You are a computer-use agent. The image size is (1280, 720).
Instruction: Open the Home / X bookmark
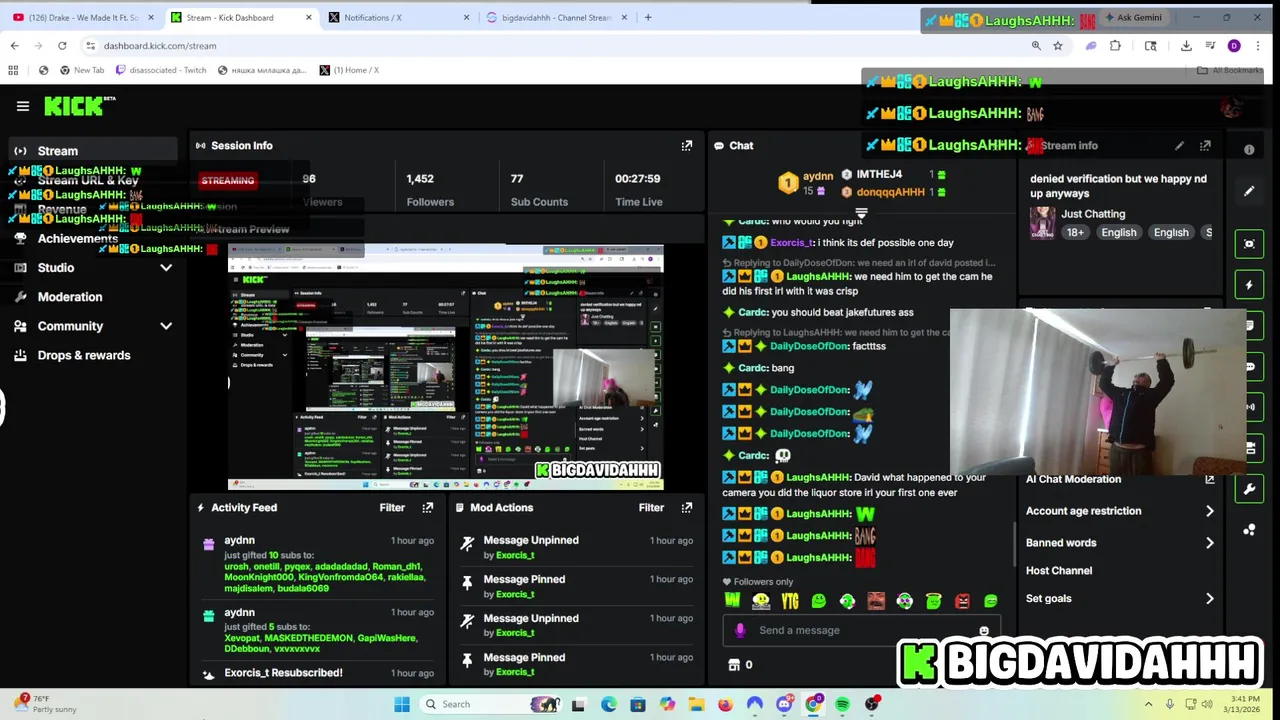pyautogui.click(x=349, y=70)
